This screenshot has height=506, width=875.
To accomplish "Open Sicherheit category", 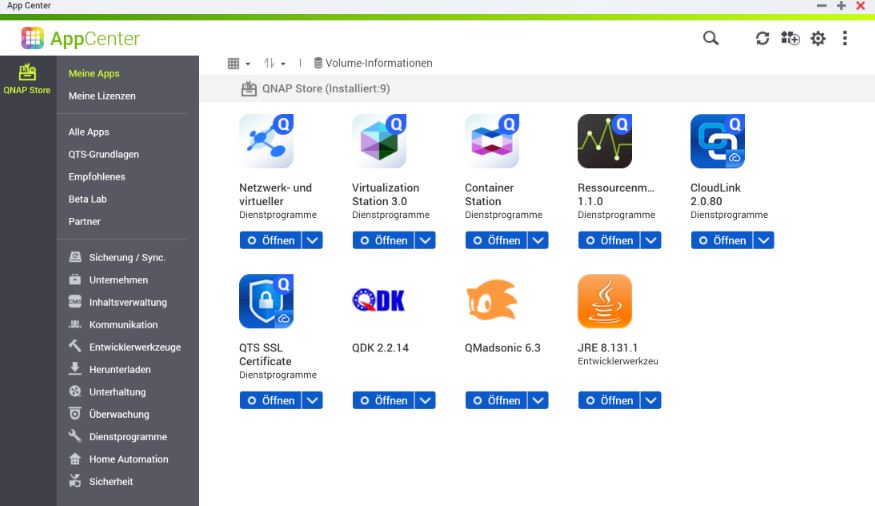I will [x=111, y=481].
